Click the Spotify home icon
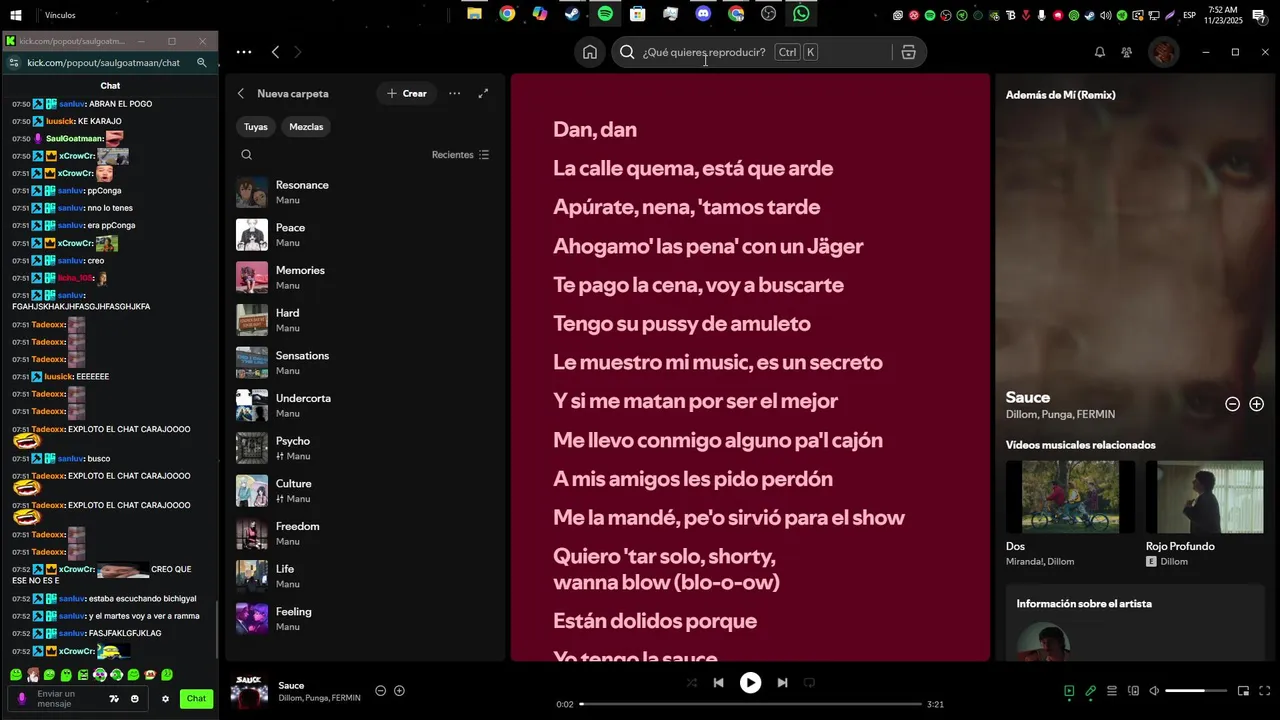The width and height of the screenshot is (1280, 720). click(590, 52)
